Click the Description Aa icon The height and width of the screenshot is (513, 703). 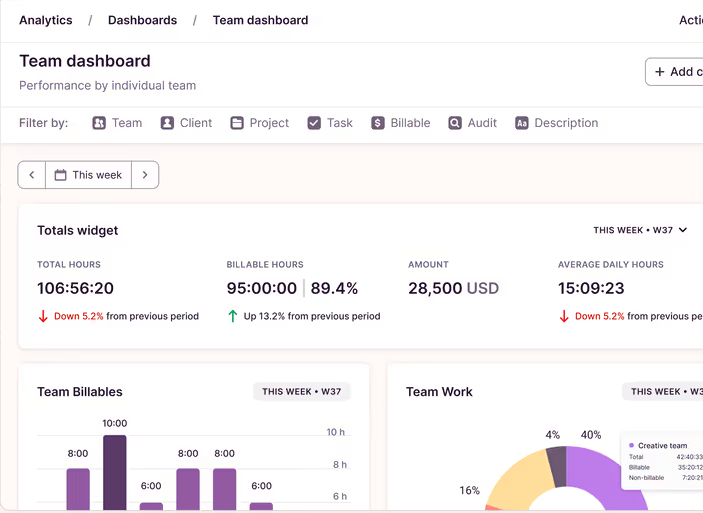(x=522, y=123)
